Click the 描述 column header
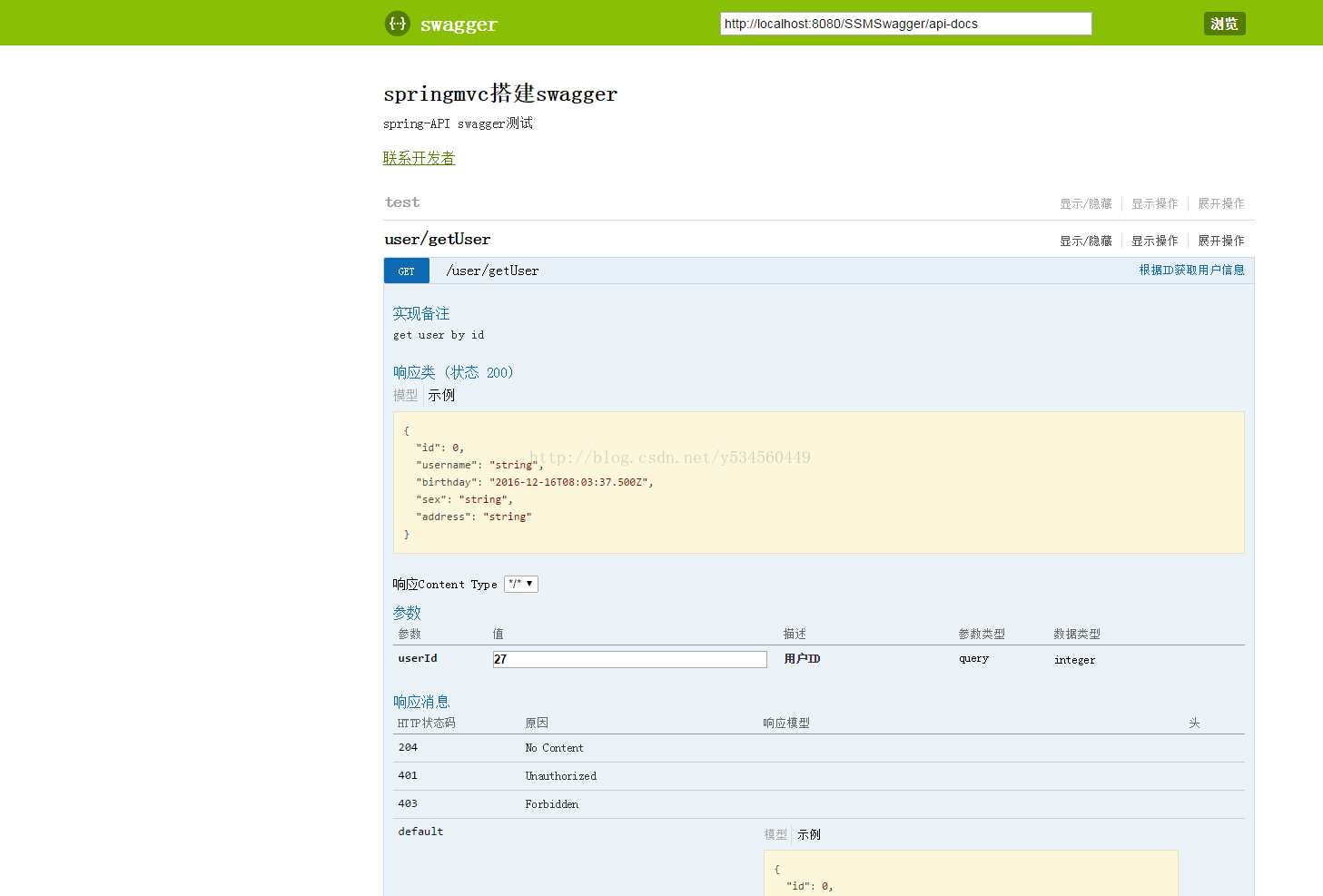 tap(795, 634)
